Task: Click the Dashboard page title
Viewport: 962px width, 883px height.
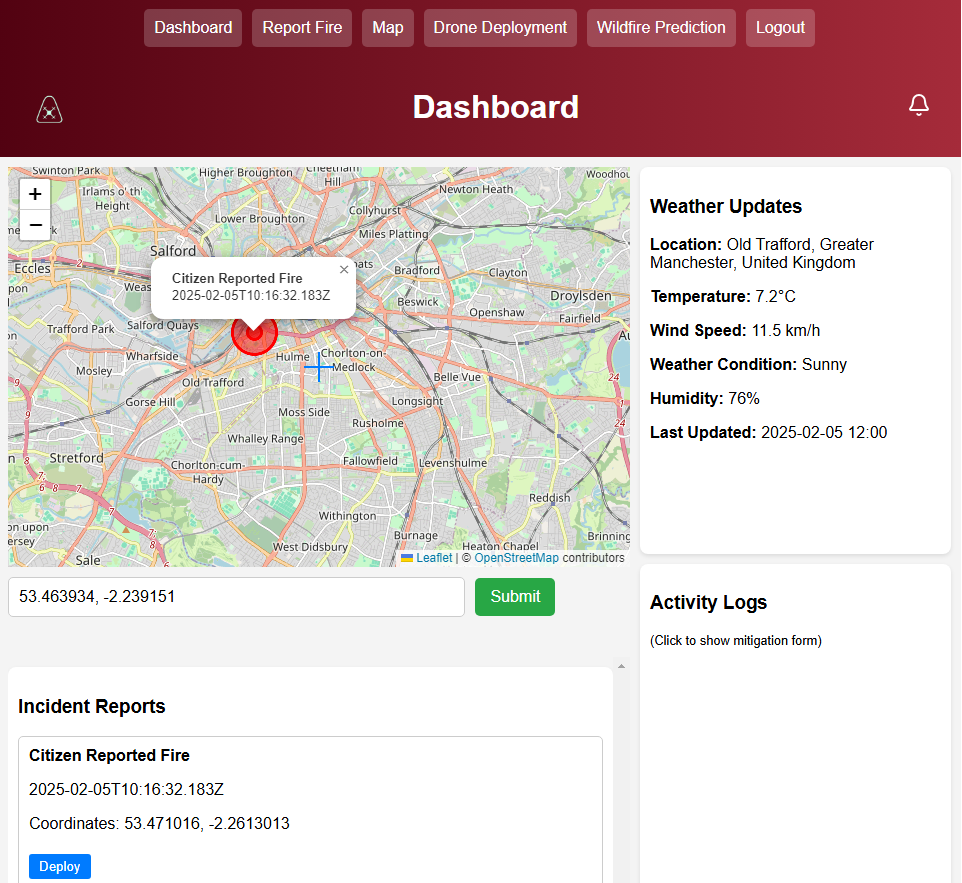Action: [496, 107]
